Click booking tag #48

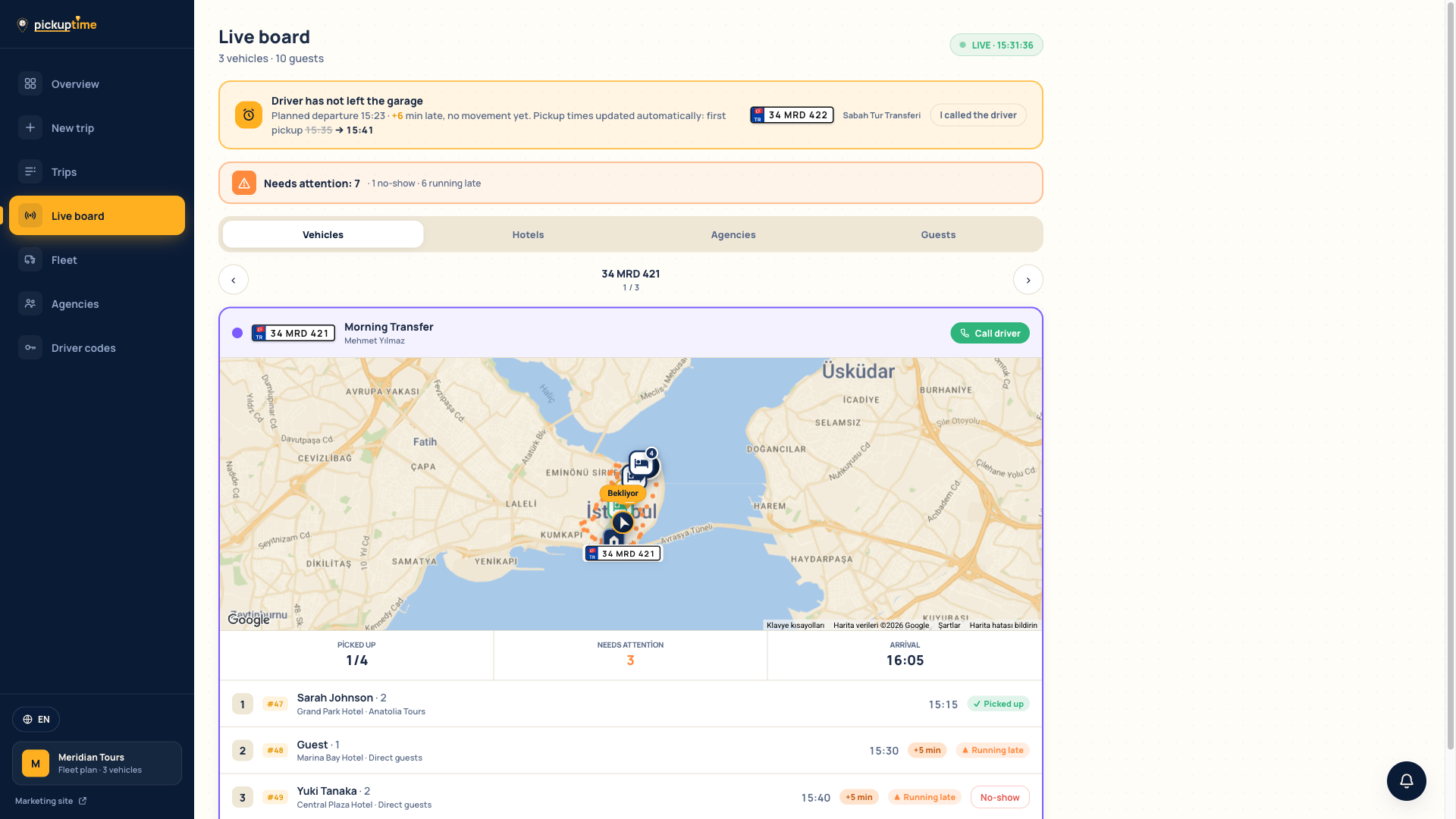coord(275,751)
